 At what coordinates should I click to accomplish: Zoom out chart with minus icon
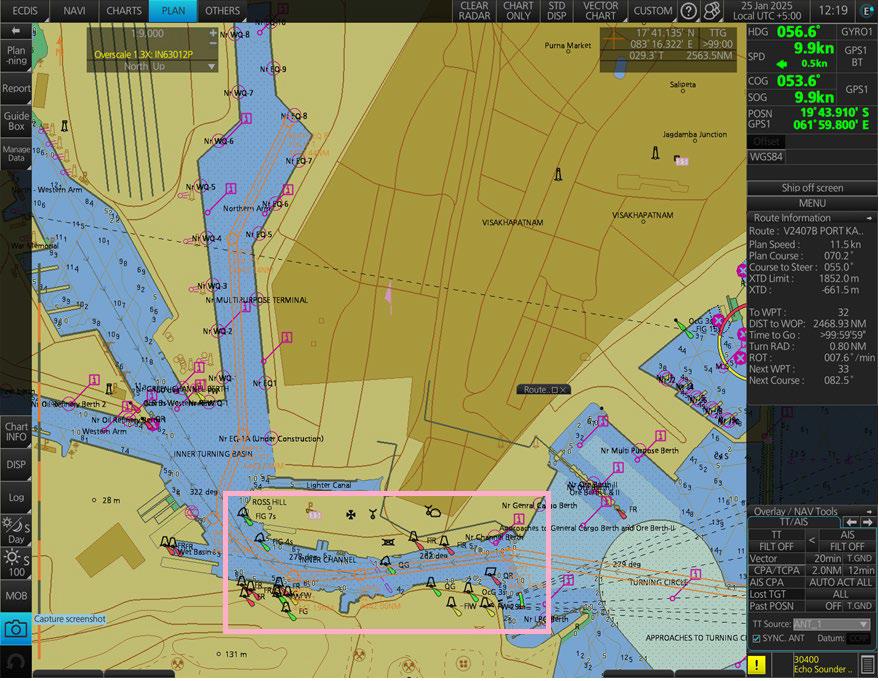coord(213,43)
